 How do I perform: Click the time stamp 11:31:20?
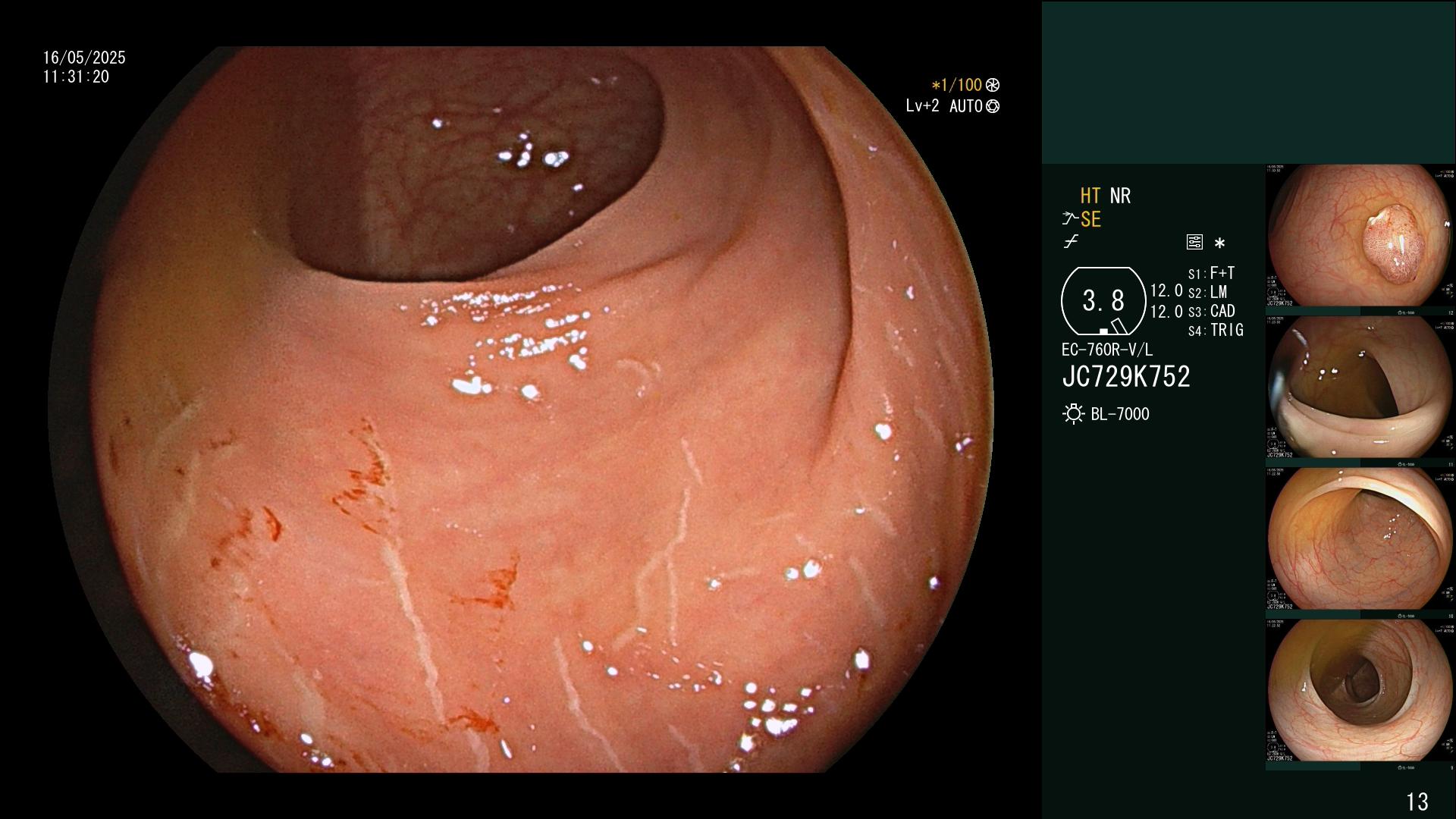(x=76, y=77)
